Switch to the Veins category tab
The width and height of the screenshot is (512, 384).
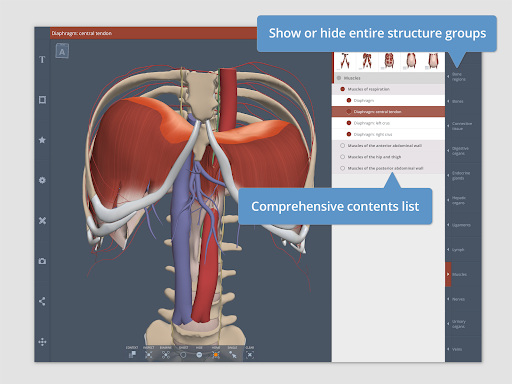pos(463,349)
